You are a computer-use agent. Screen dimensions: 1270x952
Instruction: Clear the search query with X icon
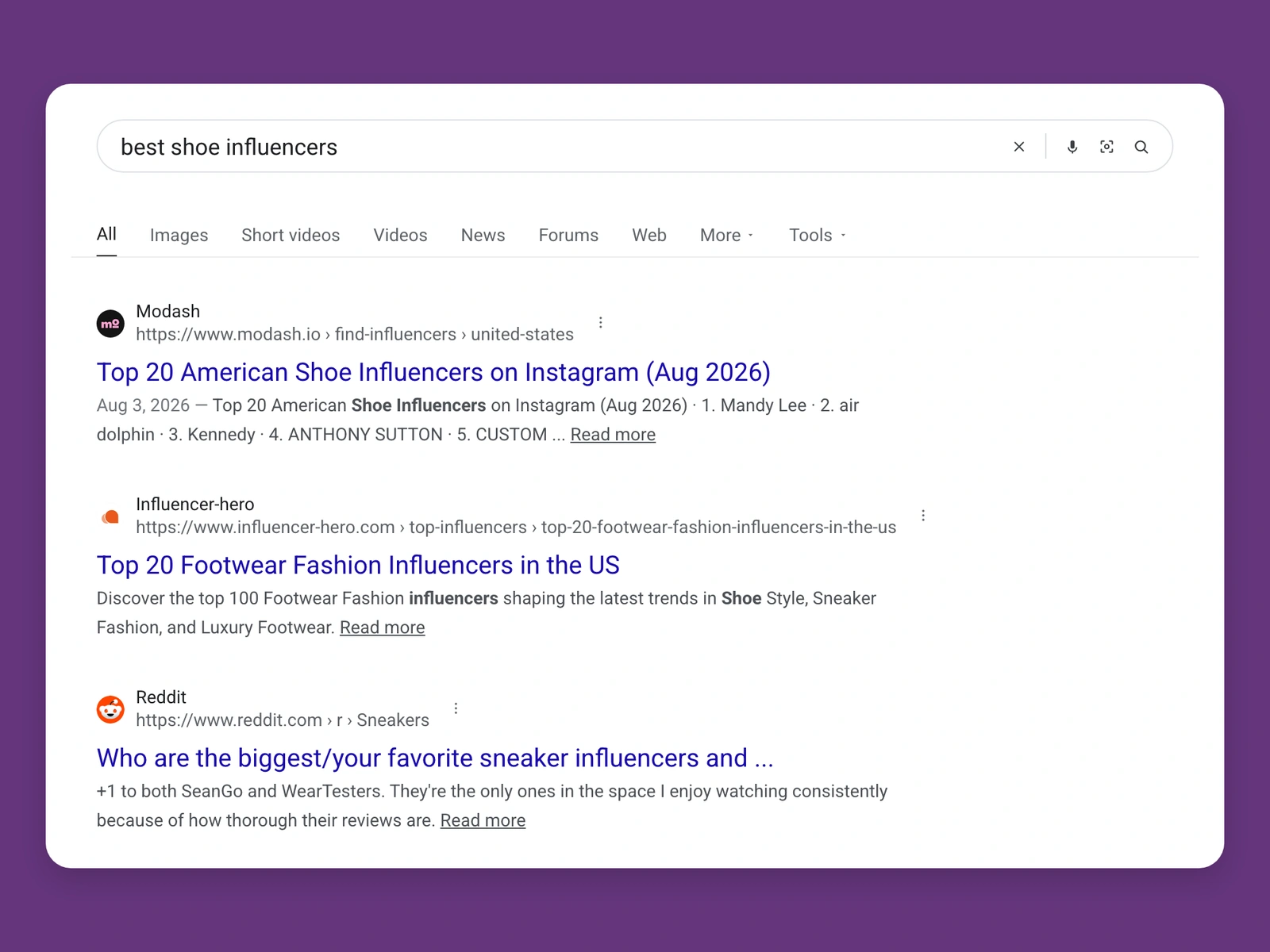pyautogui.click(x=1019, y=147)
